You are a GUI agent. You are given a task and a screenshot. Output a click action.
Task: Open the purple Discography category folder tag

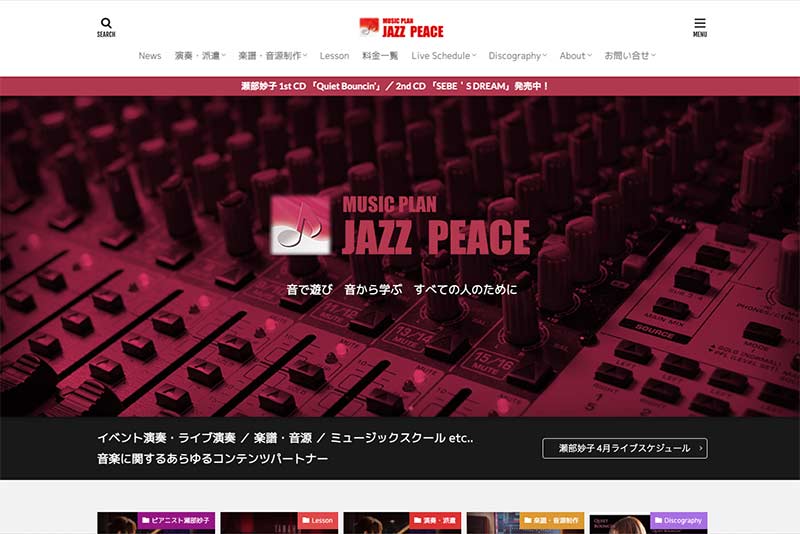tap(678, 521)
